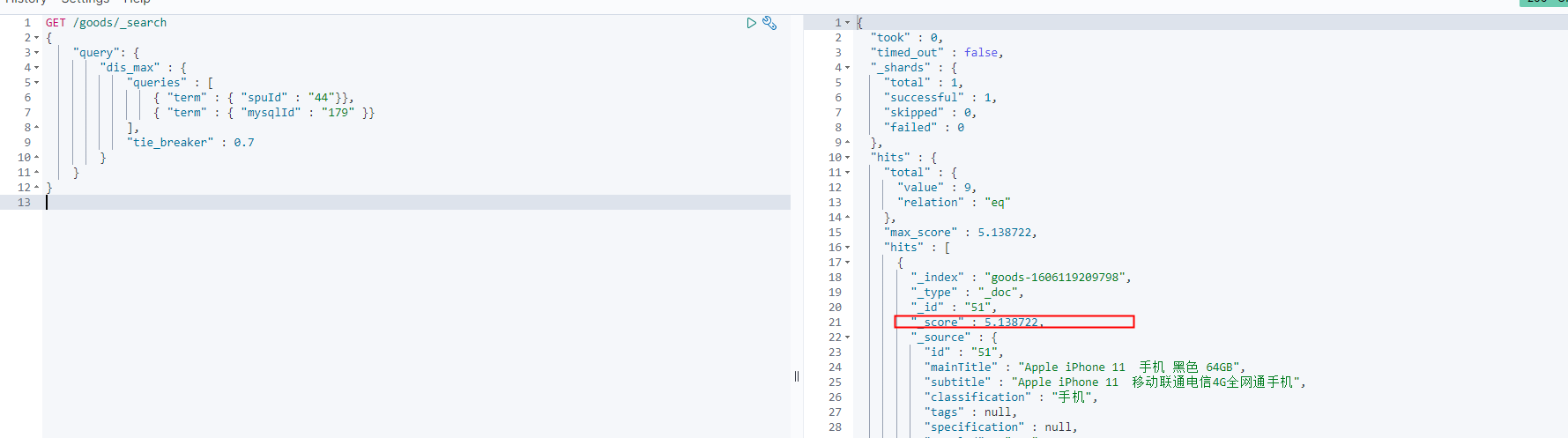This screenshot has width=1568, height=438.
Task: Collapse outer "hits" object at line 10
Action: point(848,158)
